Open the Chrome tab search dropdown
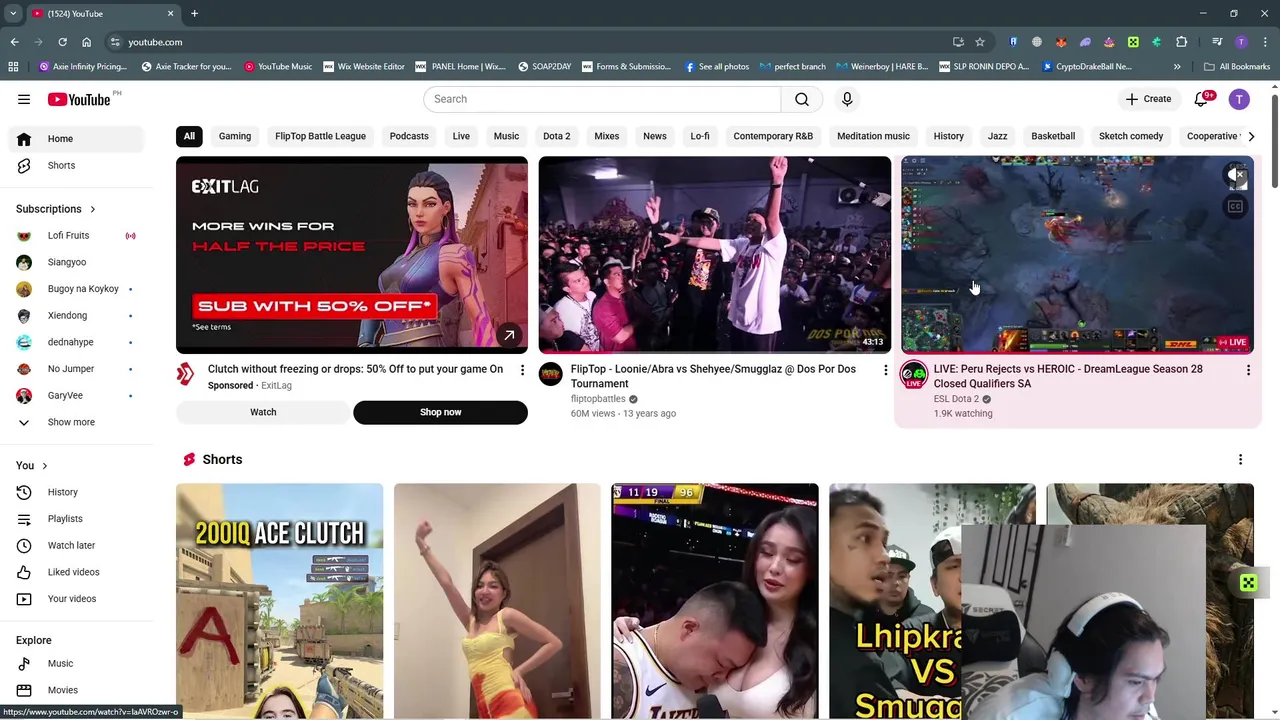The height and width of the screenshot is (720, 1280). (13, 14)
